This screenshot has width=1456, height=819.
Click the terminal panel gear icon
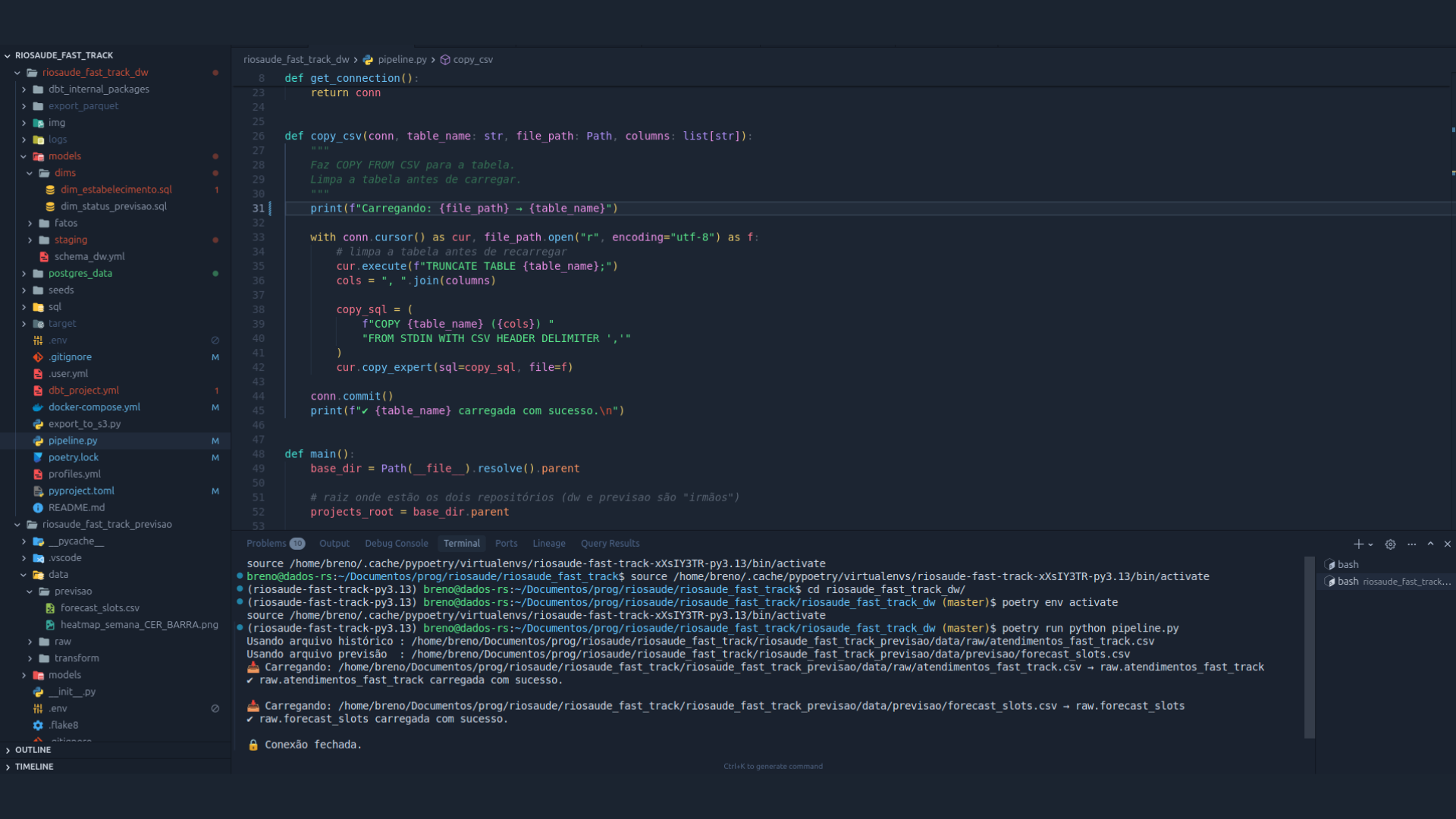(1390, 544)
